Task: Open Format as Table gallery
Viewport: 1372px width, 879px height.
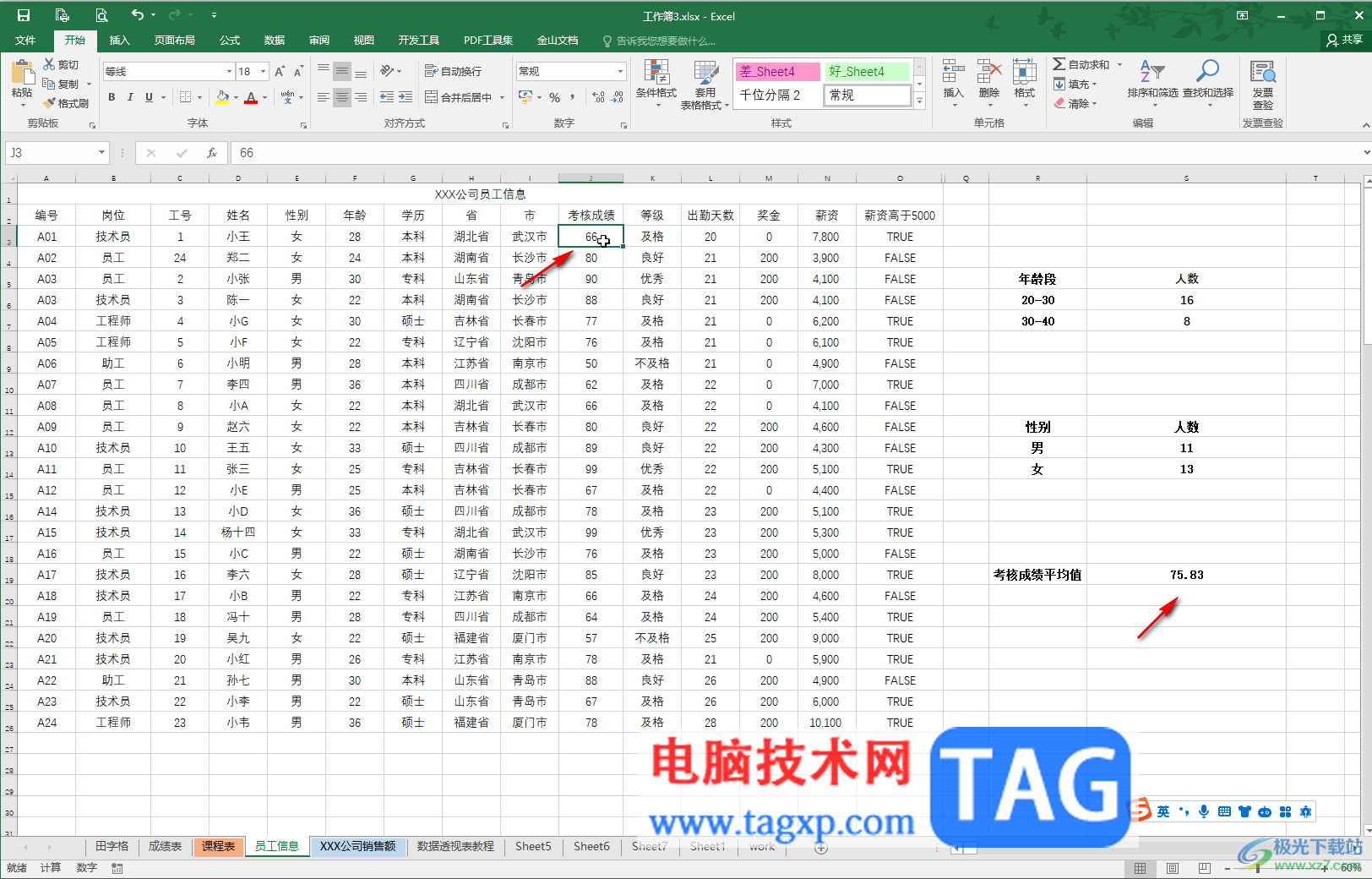Action: (705, 85)
